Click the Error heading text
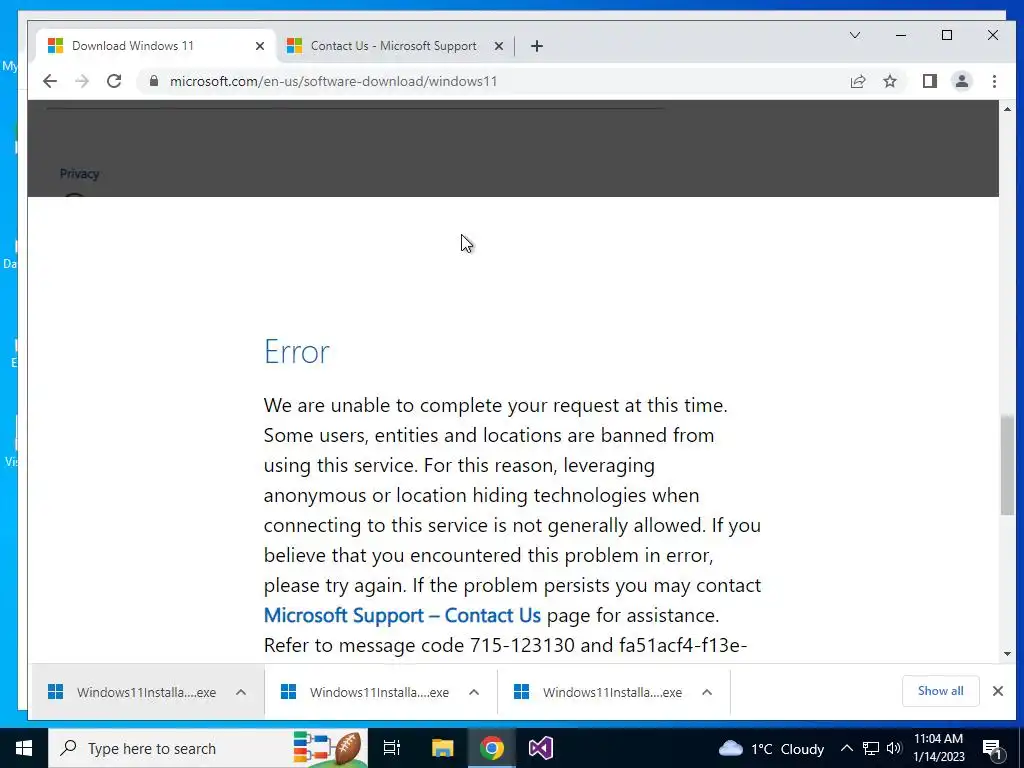The image size is (1024, 768). pyautogui.click(x=296, y=352)
